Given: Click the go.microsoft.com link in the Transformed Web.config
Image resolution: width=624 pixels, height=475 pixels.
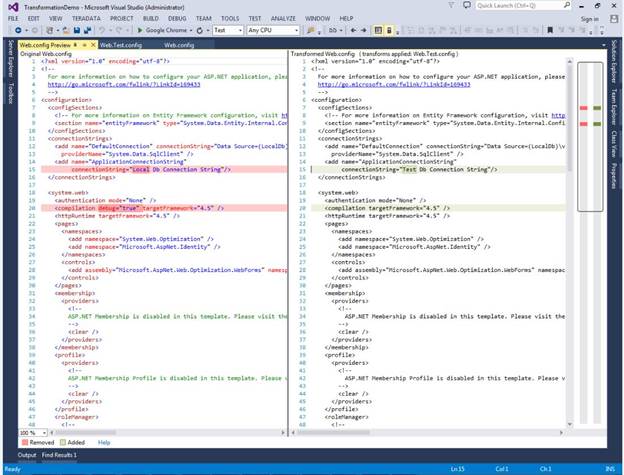Looking at the screenshot, I should pos(394,84).
